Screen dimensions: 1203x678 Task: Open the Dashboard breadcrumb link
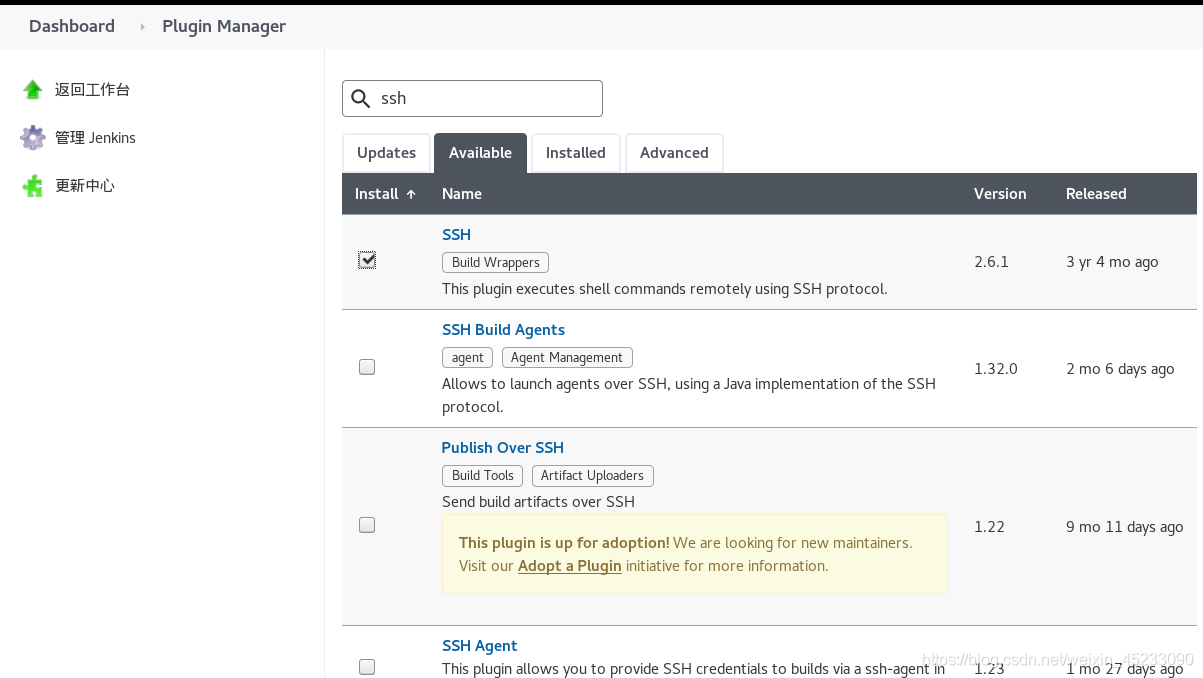coord(72,26)
